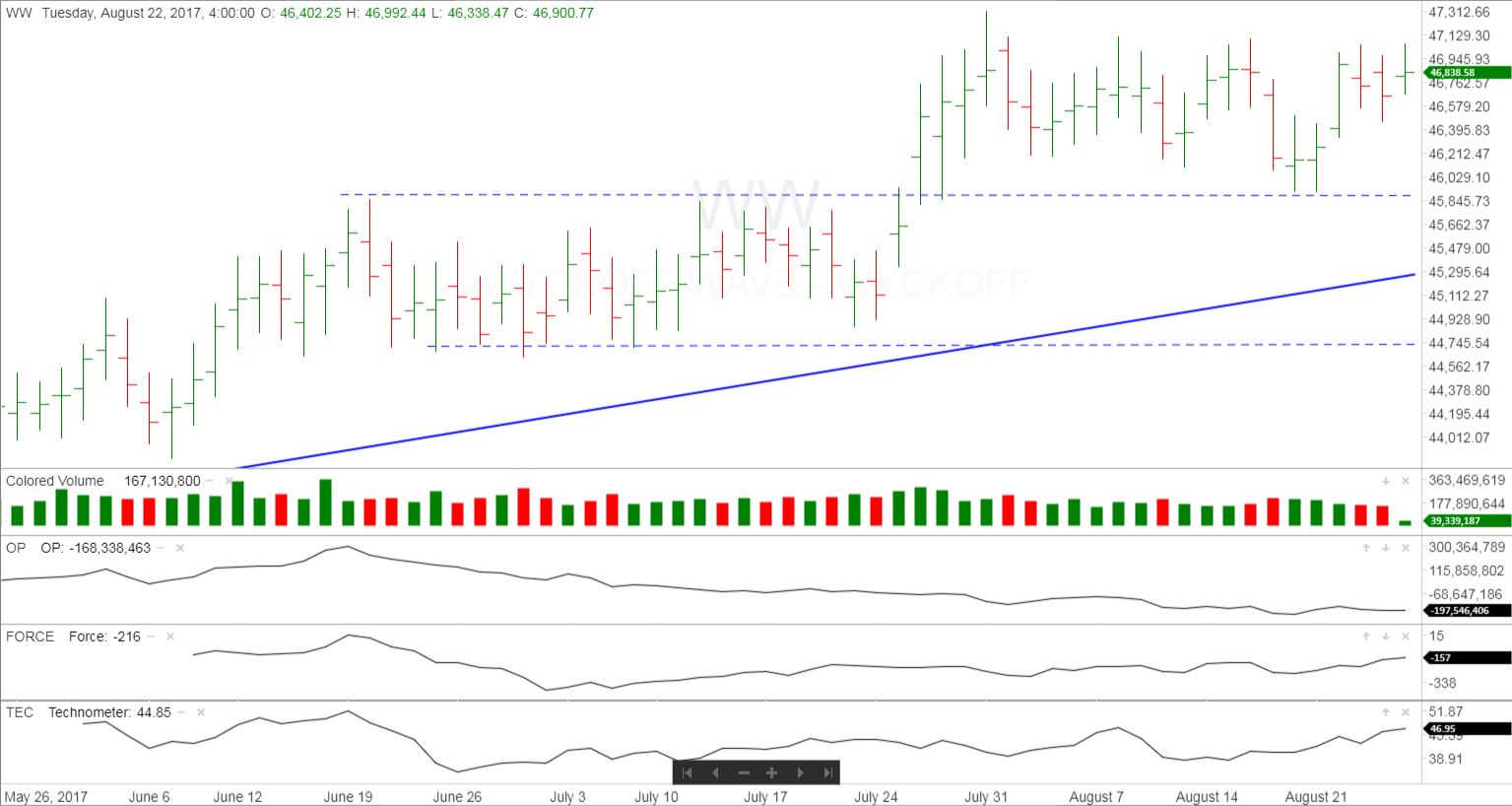Viewport: 1512px width, 806px height.
Task: Zoom in using the plus button
Action: (772, 772)
